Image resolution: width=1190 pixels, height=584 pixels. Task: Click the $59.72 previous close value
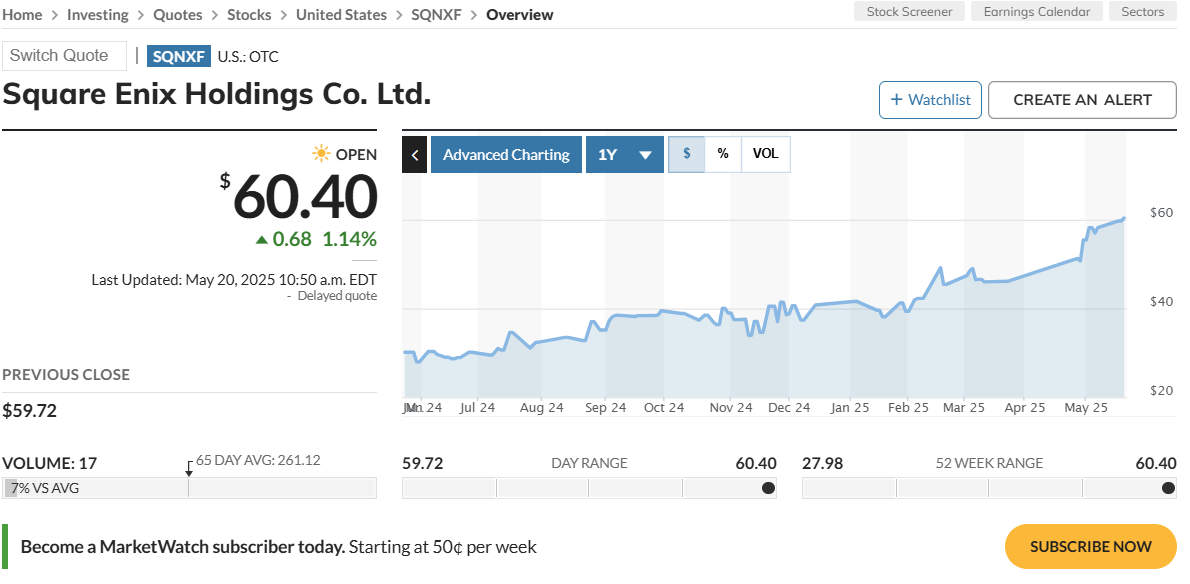[30, 411]
